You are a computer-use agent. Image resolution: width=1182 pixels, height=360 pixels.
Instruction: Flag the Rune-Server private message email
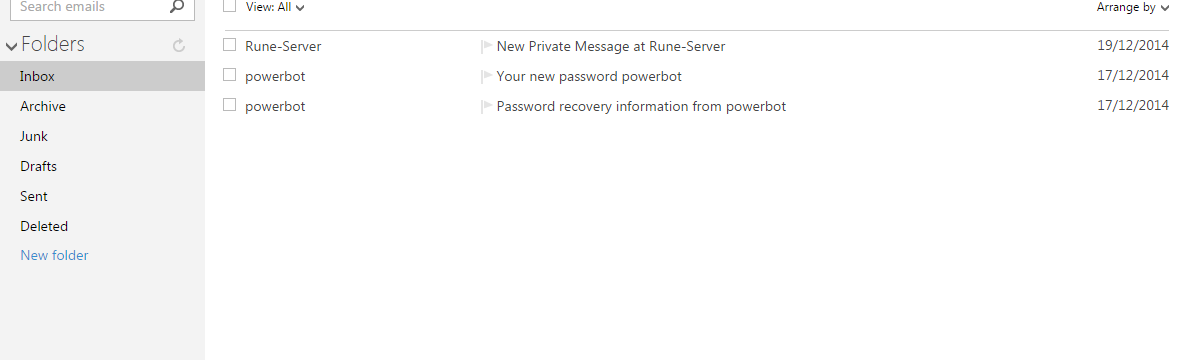[486, 47]
